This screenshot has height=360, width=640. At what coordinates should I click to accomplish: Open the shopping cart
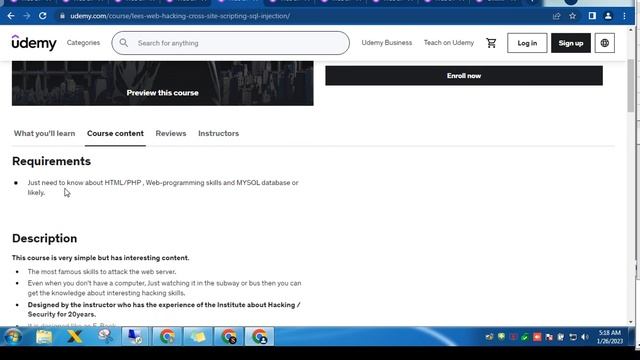[x=491, y=43]
